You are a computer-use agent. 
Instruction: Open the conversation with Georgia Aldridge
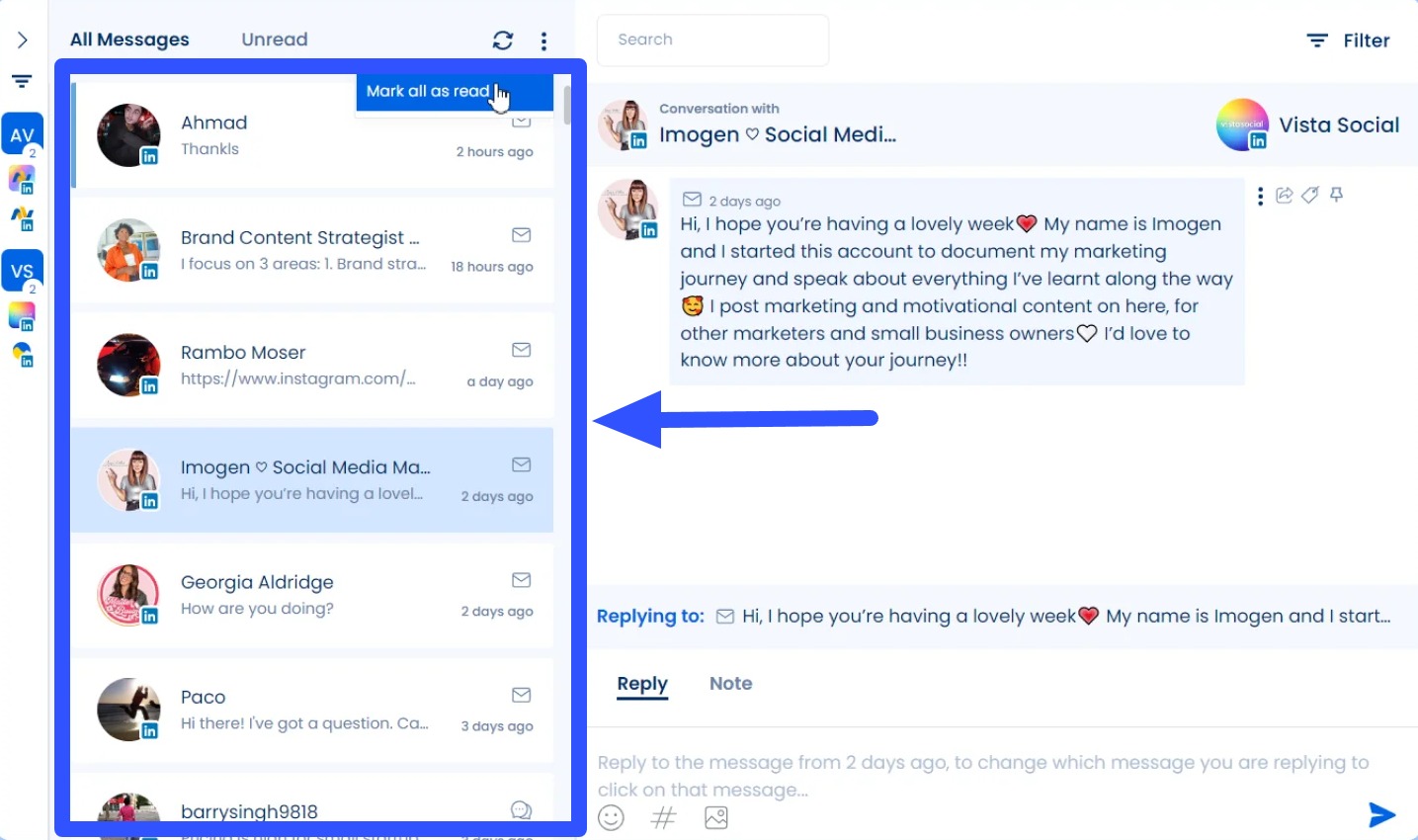point(311,595)
